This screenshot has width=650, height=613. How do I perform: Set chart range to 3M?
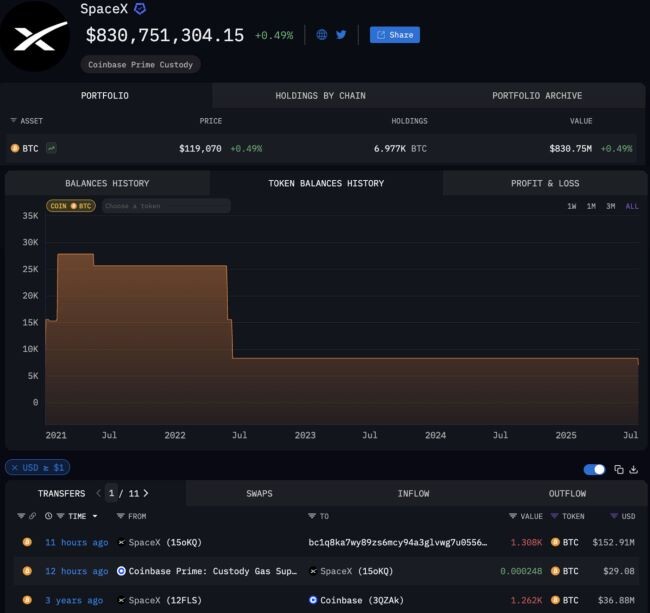point(611,206)
